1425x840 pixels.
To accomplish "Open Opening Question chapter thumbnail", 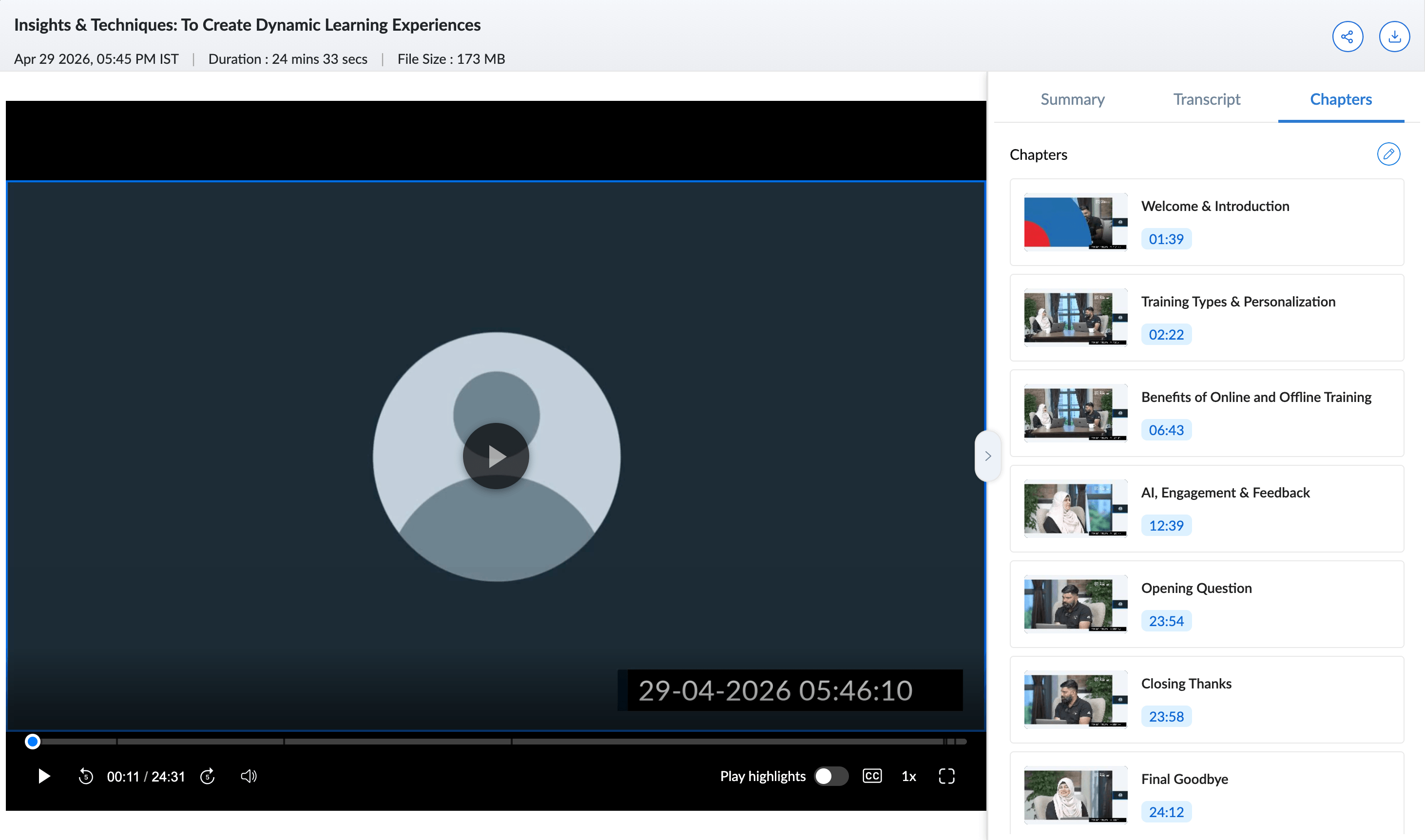I will pos(1075,605).
